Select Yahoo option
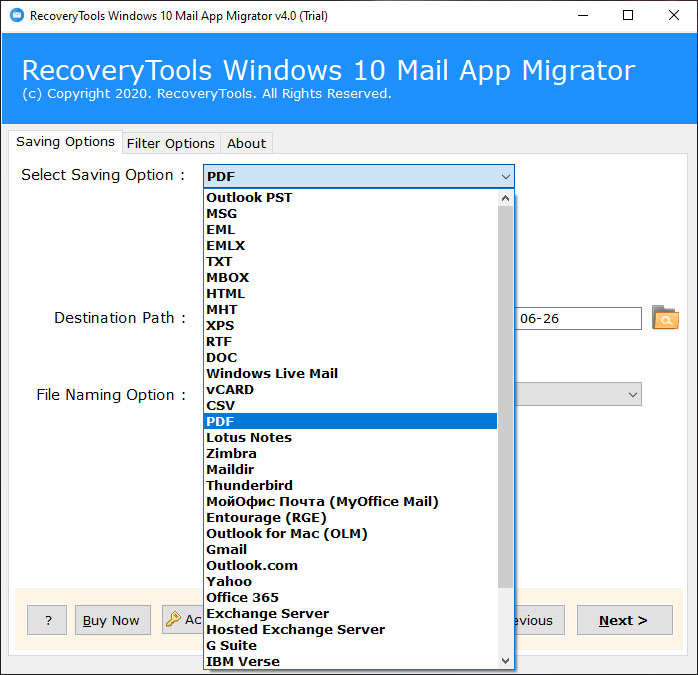698x675 pixels. 350,581
